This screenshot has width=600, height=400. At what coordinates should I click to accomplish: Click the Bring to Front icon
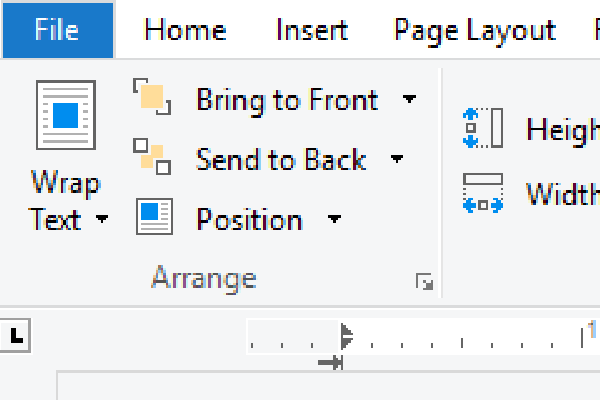point(152,97)
